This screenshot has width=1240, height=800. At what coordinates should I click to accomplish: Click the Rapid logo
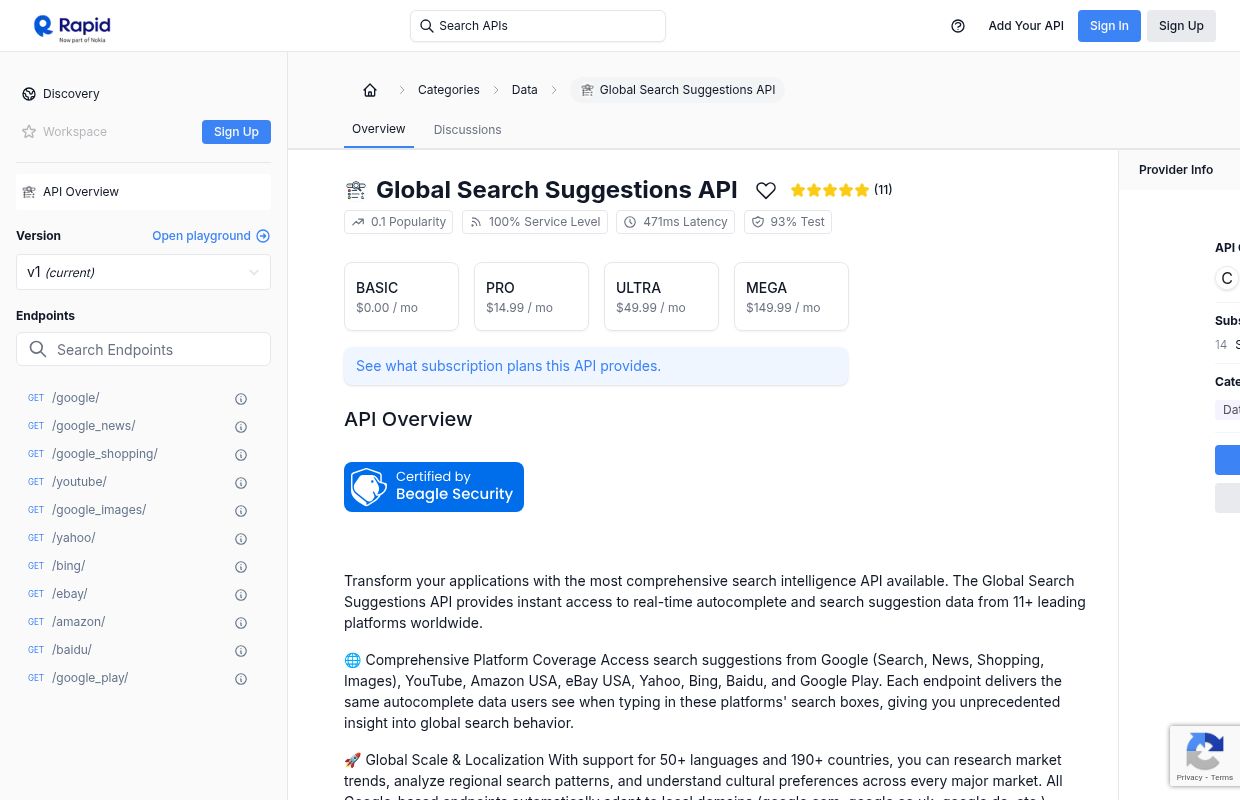[x=72, y=28]
